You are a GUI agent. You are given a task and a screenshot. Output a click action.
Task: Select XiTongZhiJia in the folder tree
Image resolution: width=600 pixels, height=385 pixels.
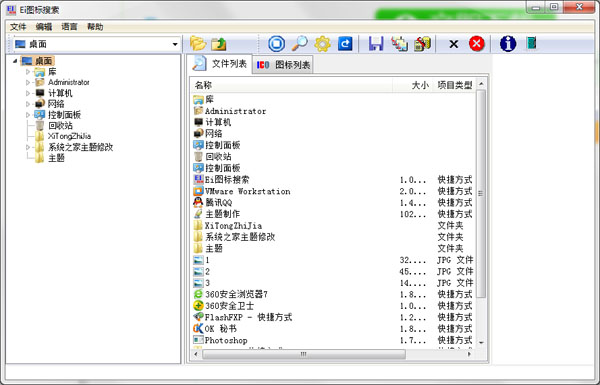tap(69, 136)
